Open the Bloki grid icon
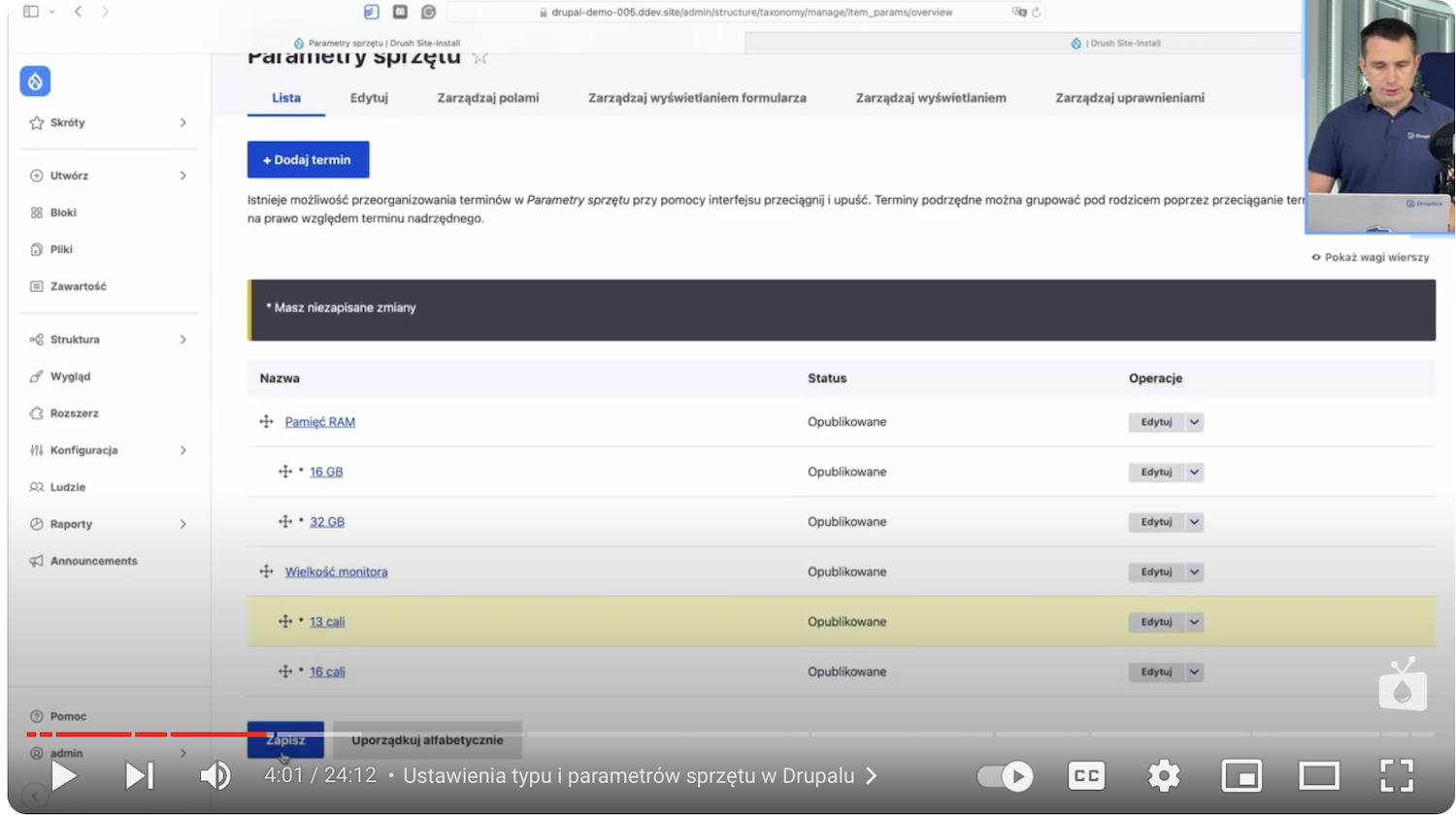 pyautogui.click(x=36, y=212)
